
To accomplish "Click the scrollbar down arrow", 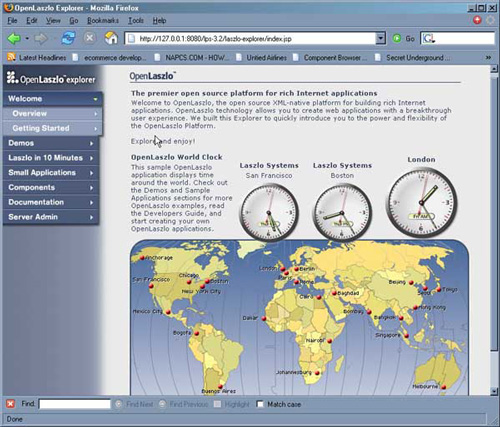I will [x=494, y=391].
